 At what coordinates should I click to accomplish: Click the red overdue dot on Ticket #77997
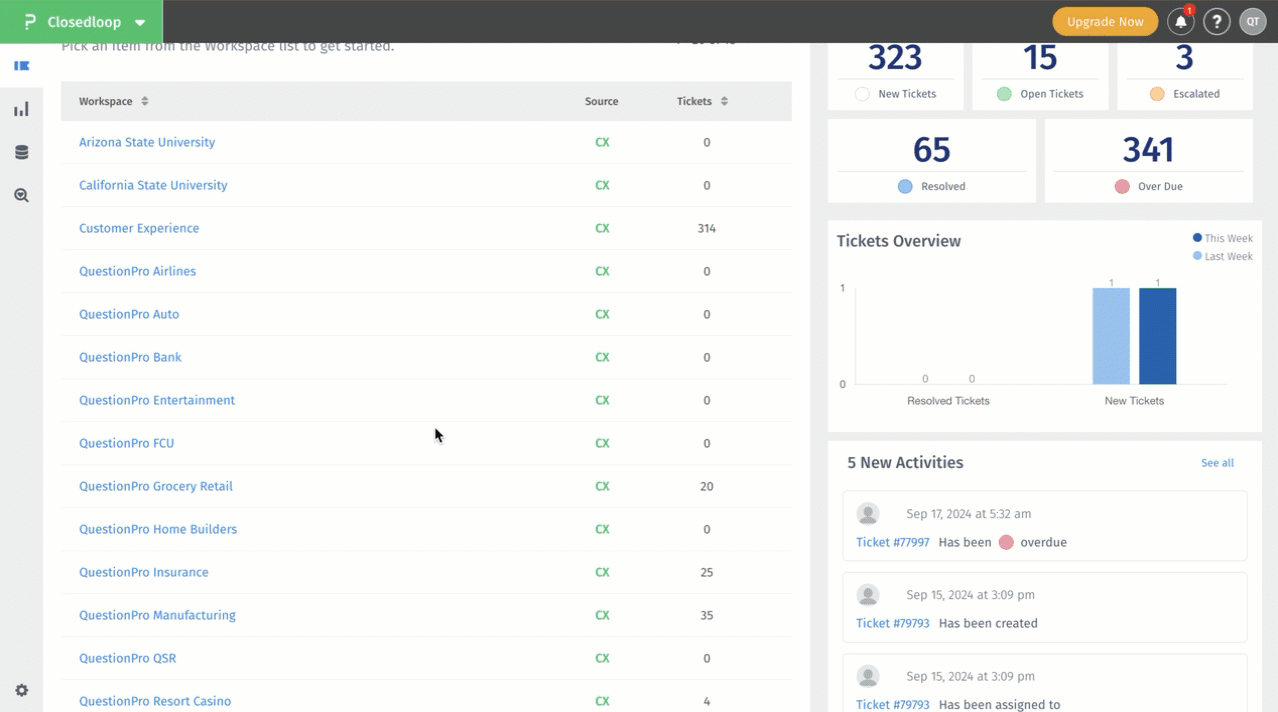[1006, 542]
